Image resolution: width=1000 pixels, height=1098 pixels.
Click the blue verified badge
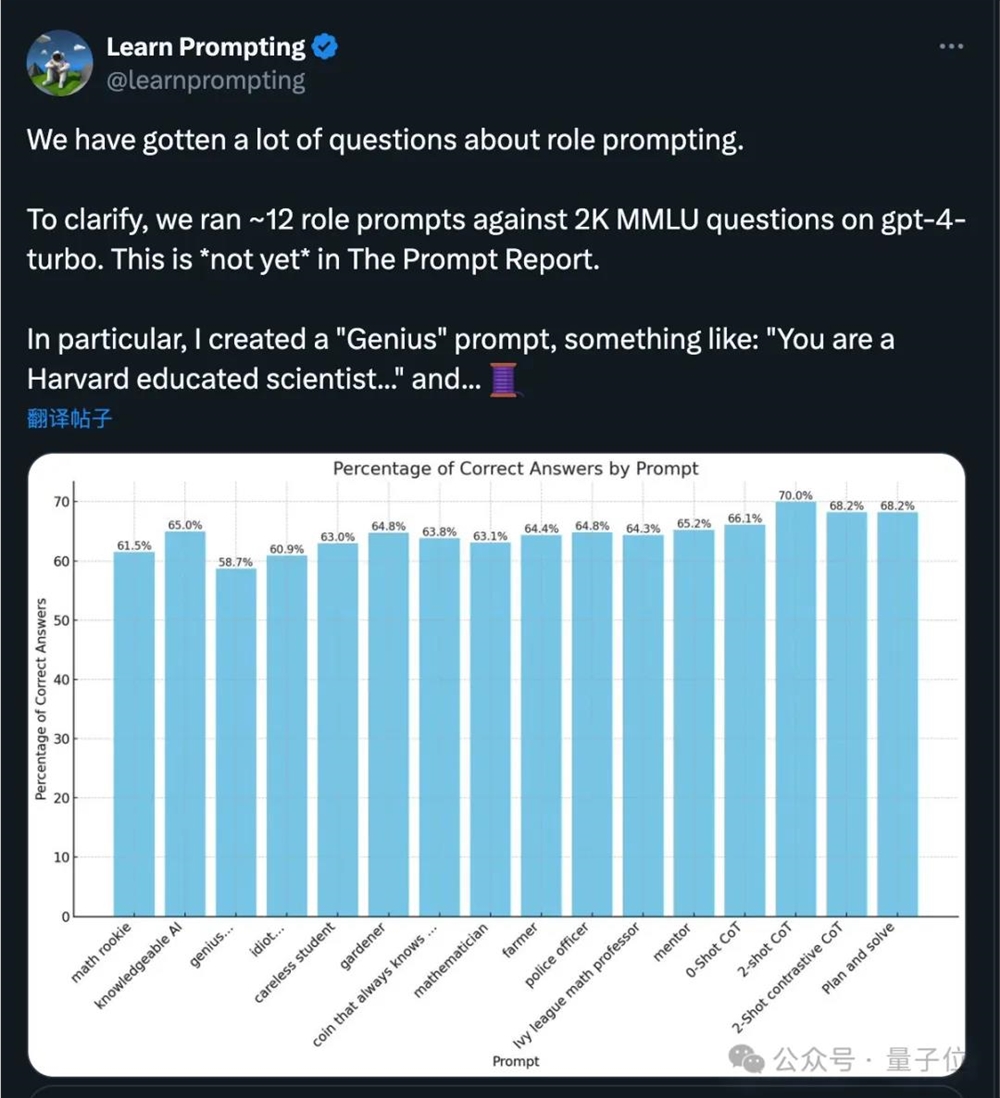pyautogui.click(x=327, y=46)
